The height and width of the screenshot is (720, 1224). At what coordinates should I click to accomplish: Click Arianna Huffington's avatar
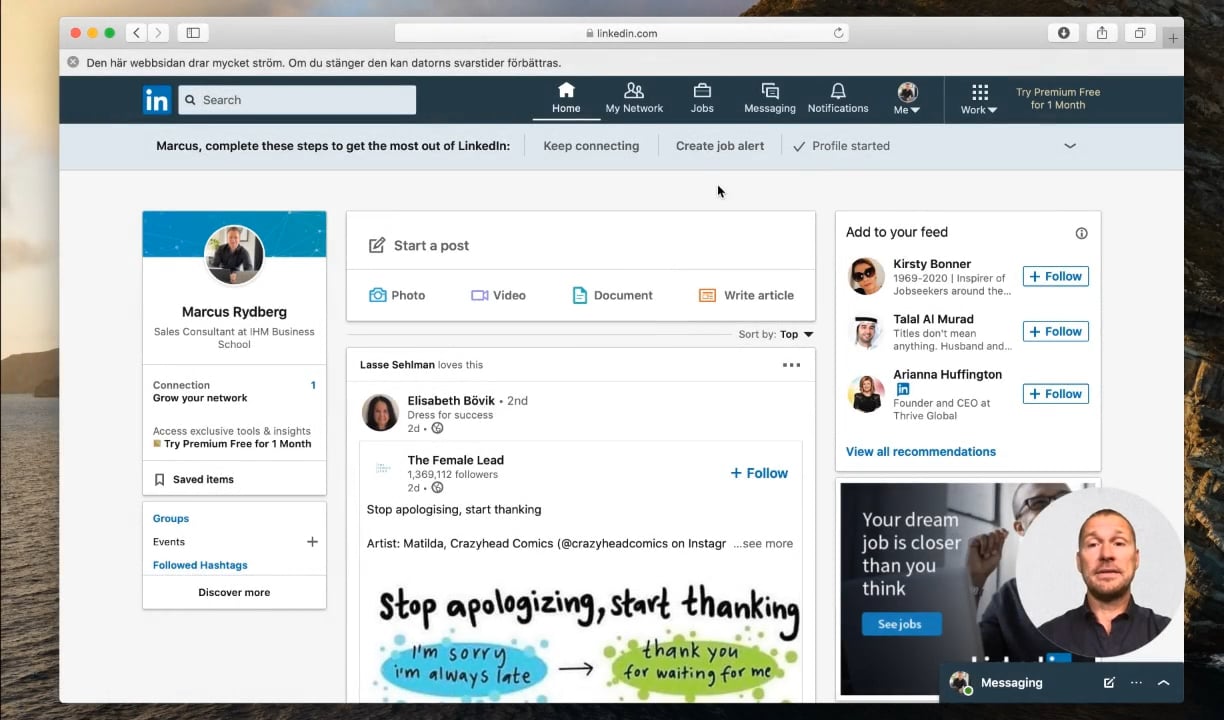(866, 394)
